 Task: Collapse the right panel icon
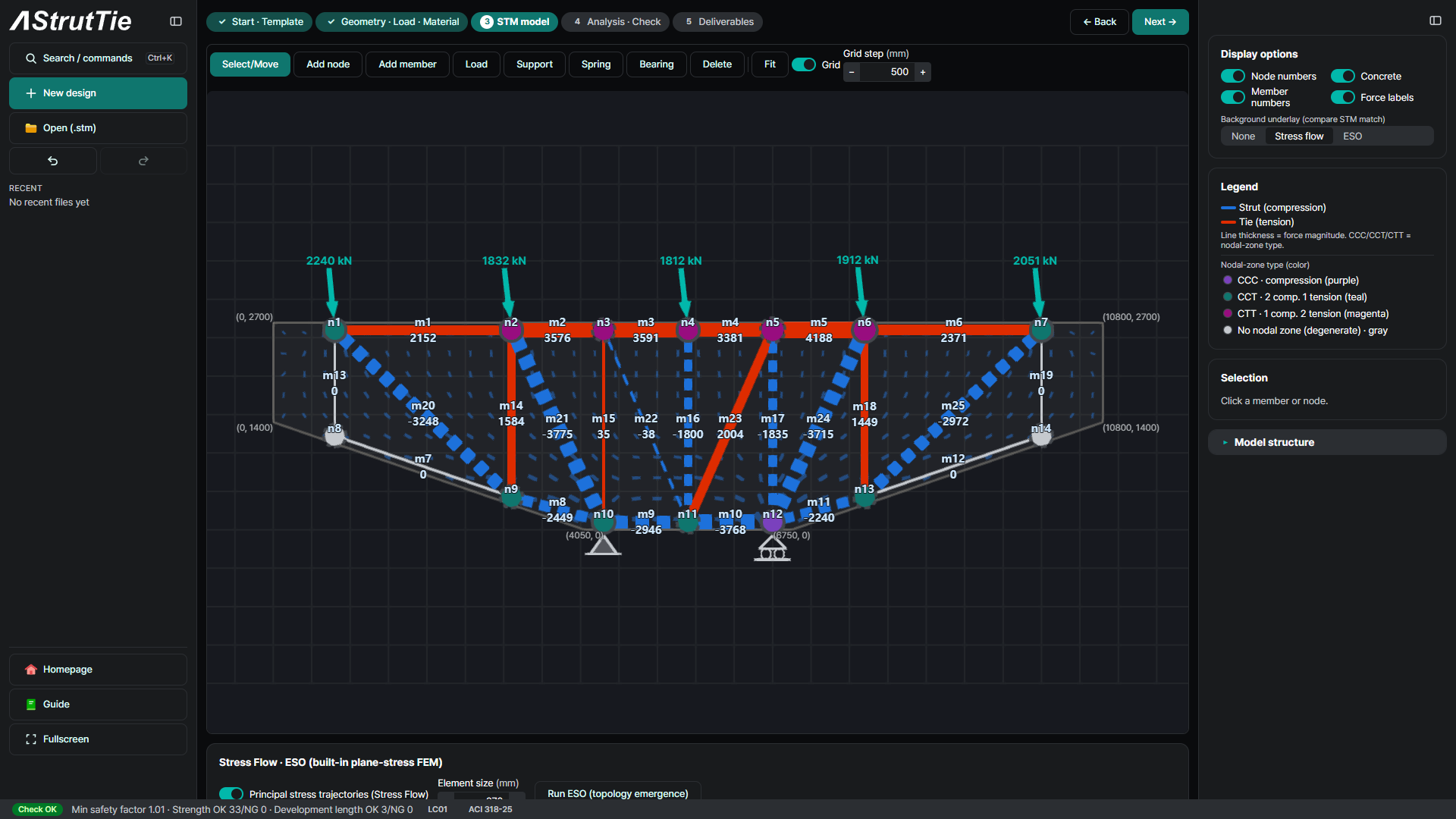[x=1436, y=21]
